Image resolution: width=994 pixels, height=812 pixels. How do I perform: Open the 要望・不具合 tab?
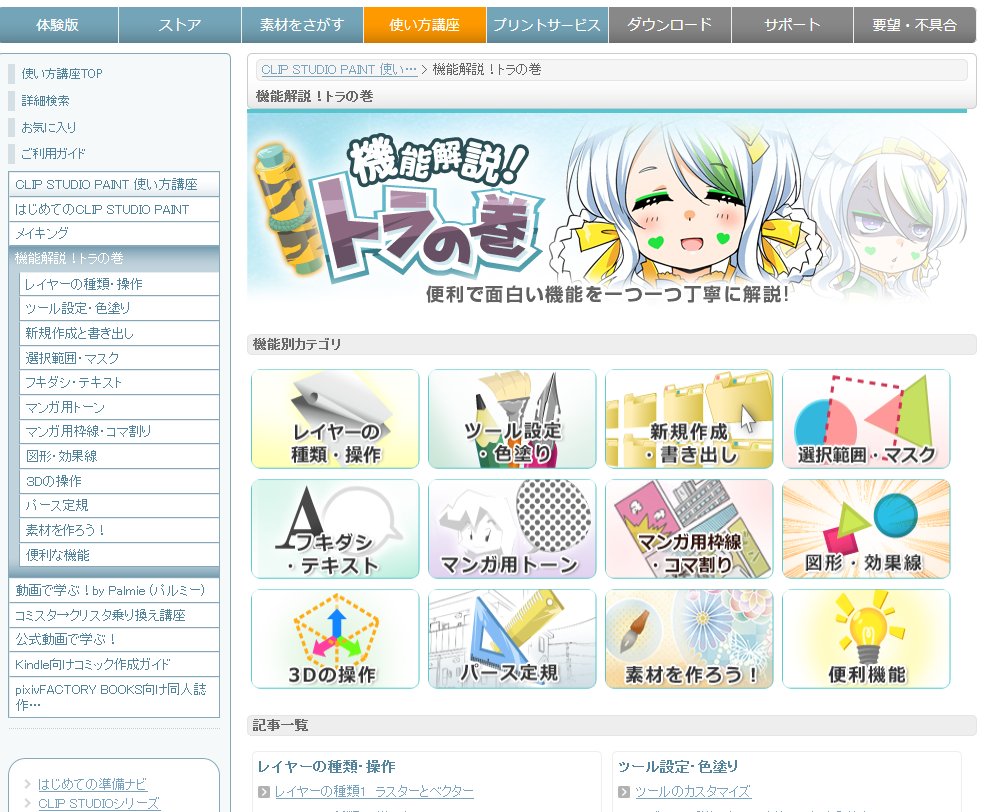click(x=915, y=25)
